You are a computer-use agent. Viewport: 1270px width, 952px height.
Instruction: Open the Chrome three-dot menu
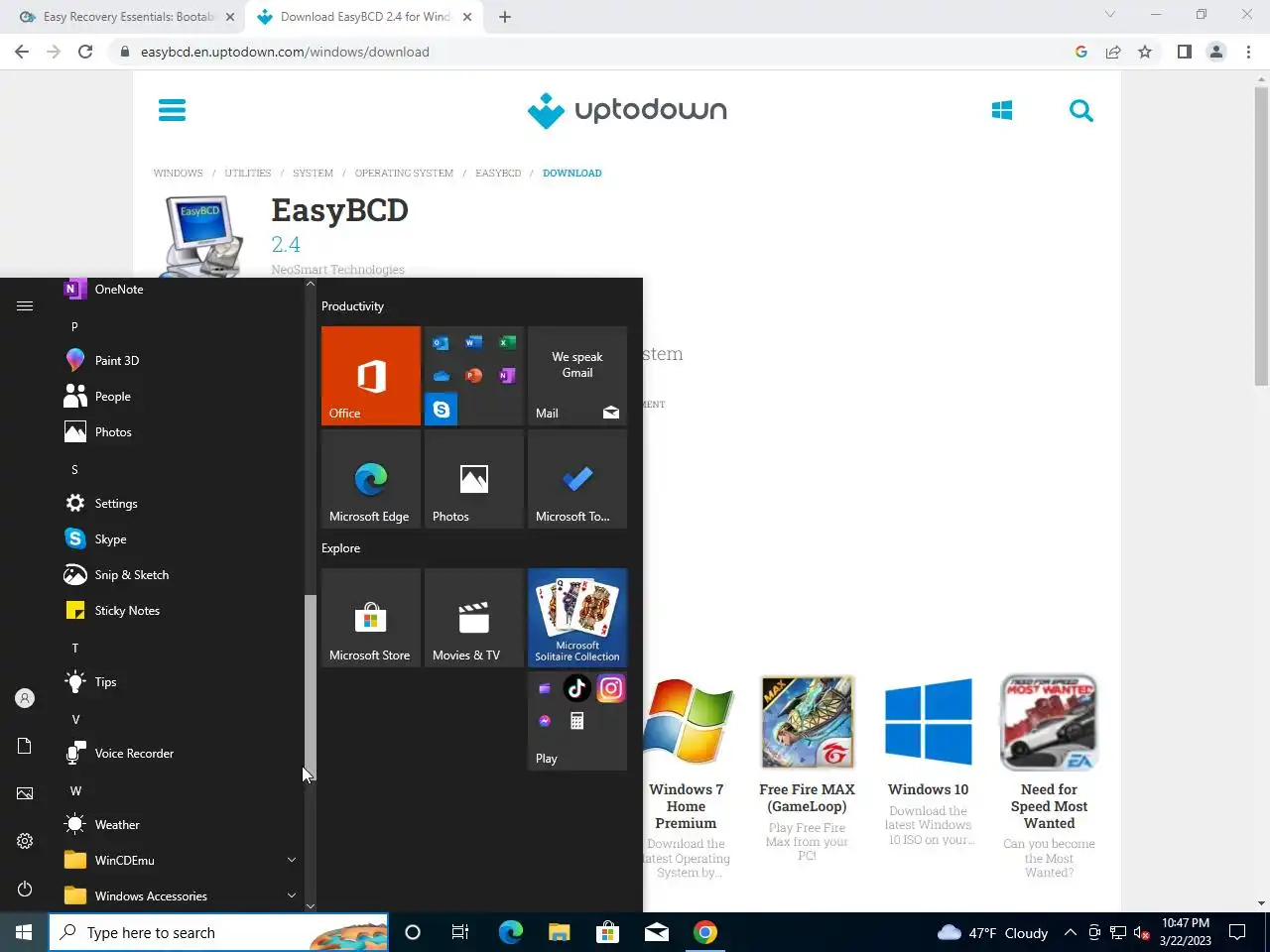[1248, 52]
